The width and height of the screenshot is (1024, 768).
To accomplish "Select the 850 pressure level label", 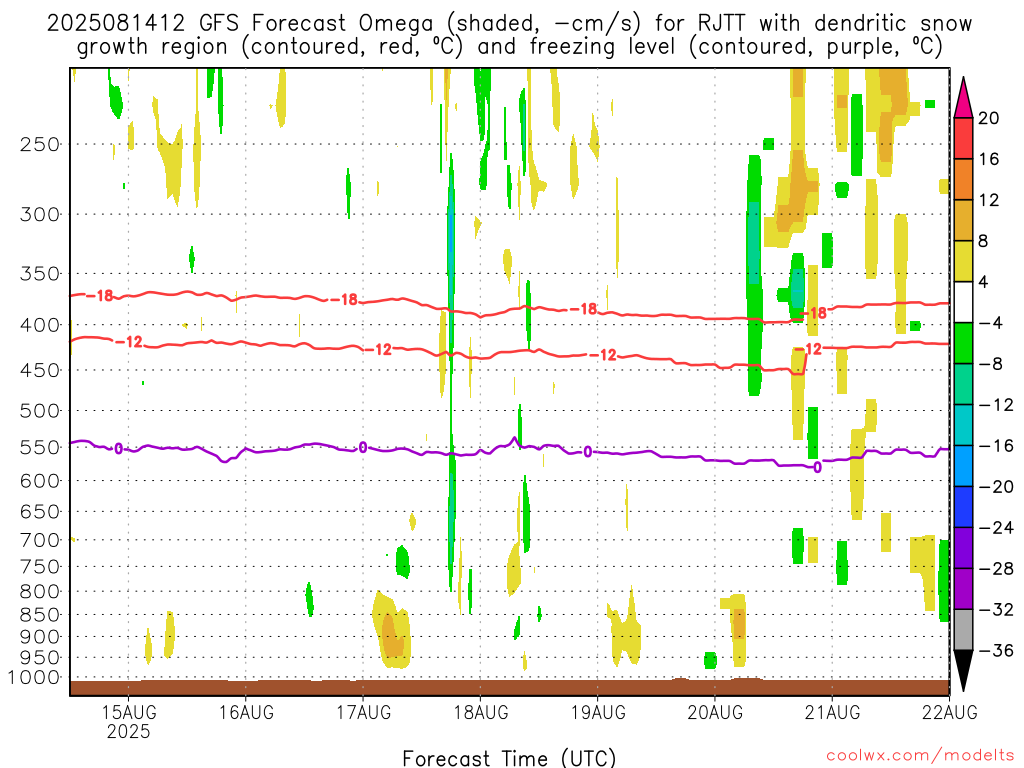I will [x=40, y=615].
